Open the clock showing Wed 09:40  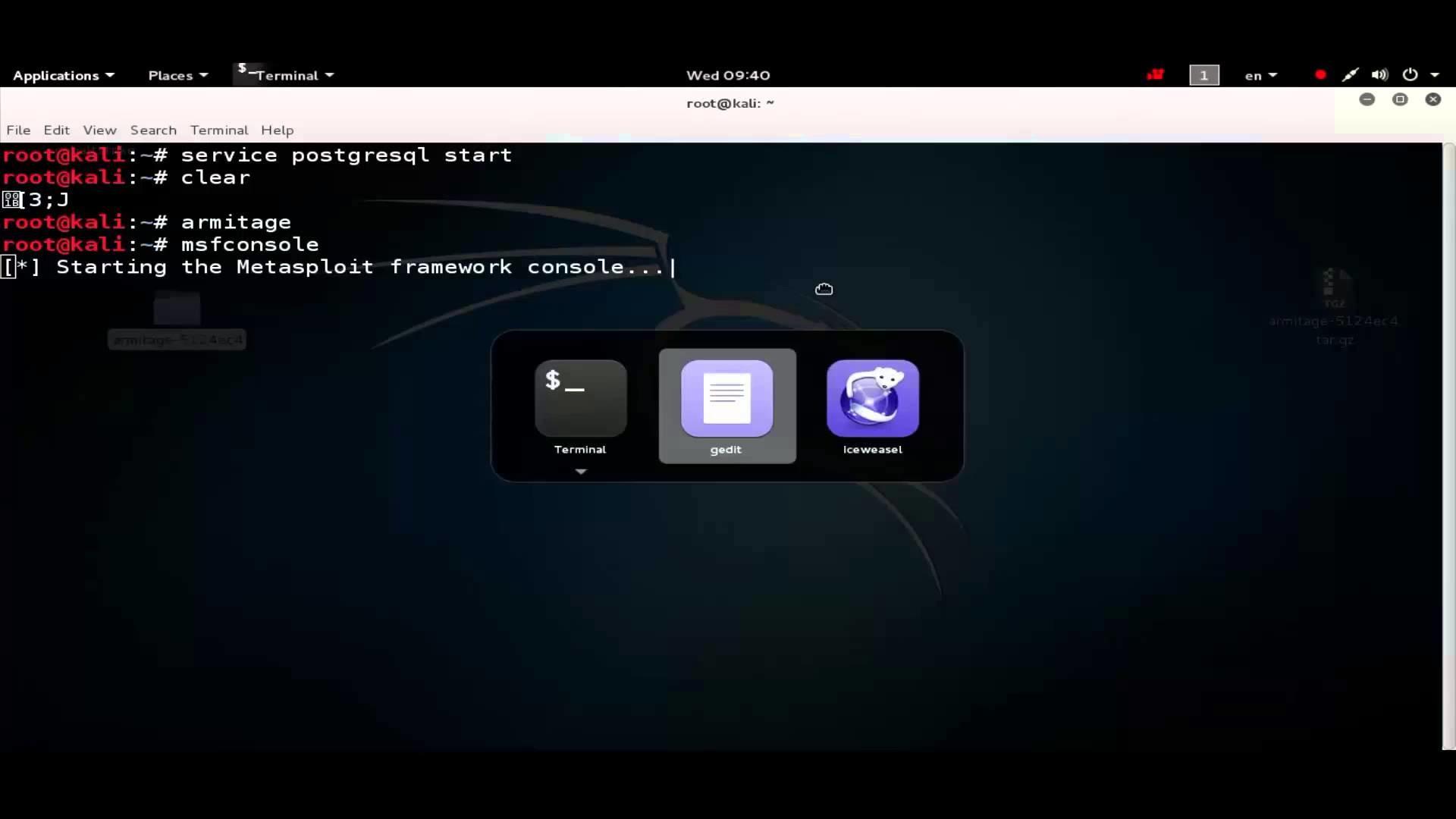pos(728,75)
